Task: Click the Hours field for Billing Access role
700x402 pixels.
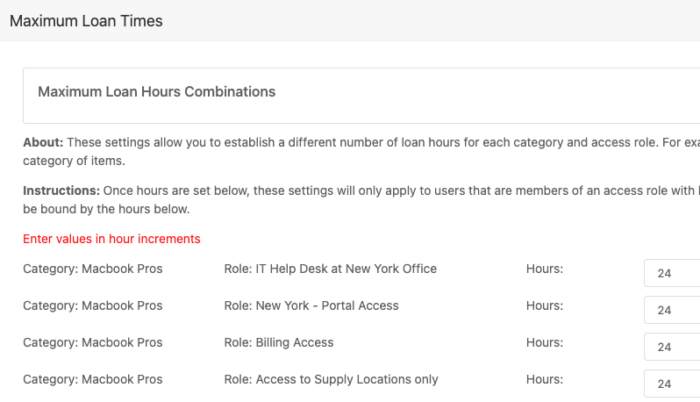Action: [672, 347]
